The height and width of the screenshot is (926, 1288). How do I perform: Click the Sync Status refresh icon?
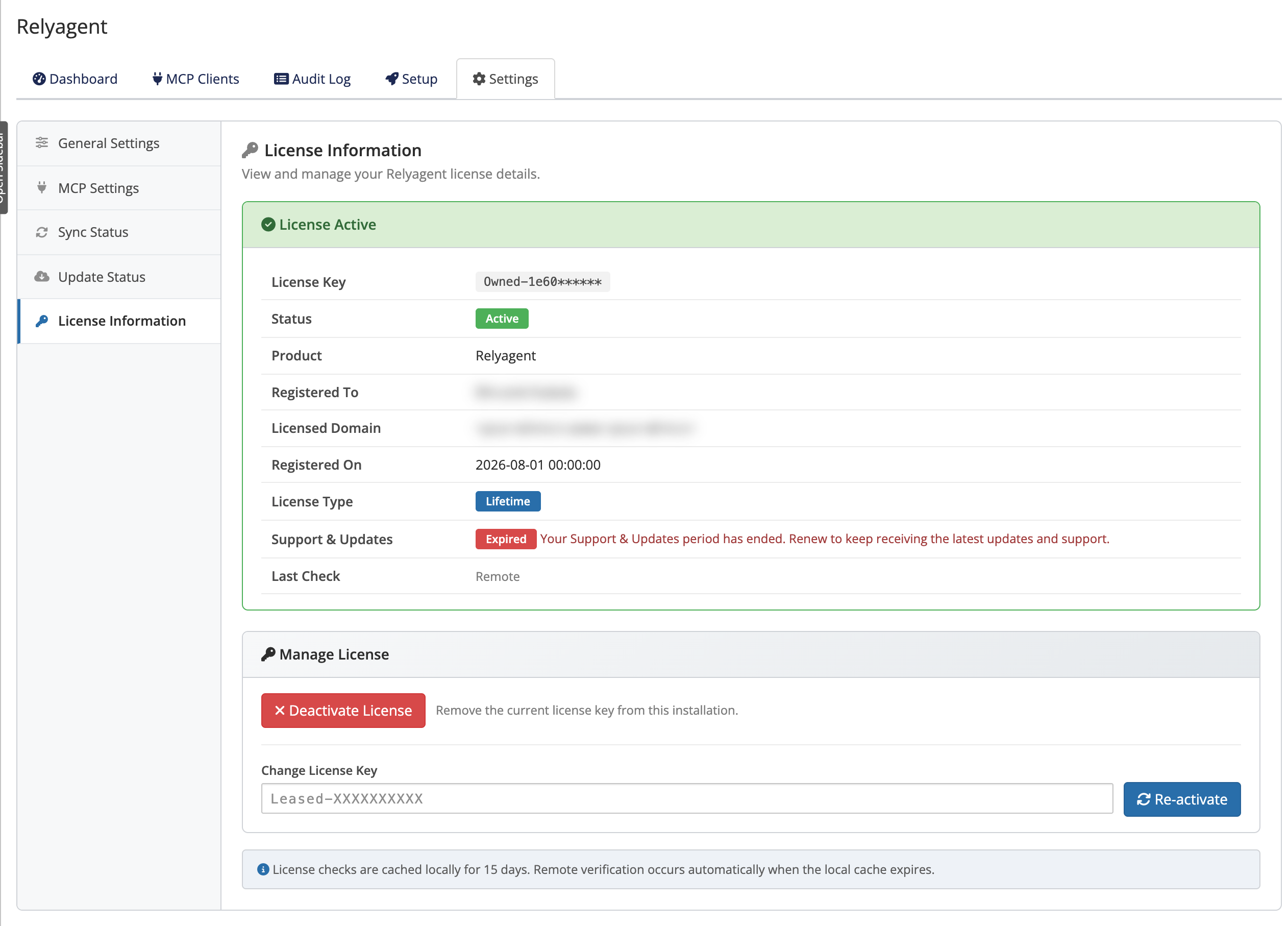tap(42, 232)
